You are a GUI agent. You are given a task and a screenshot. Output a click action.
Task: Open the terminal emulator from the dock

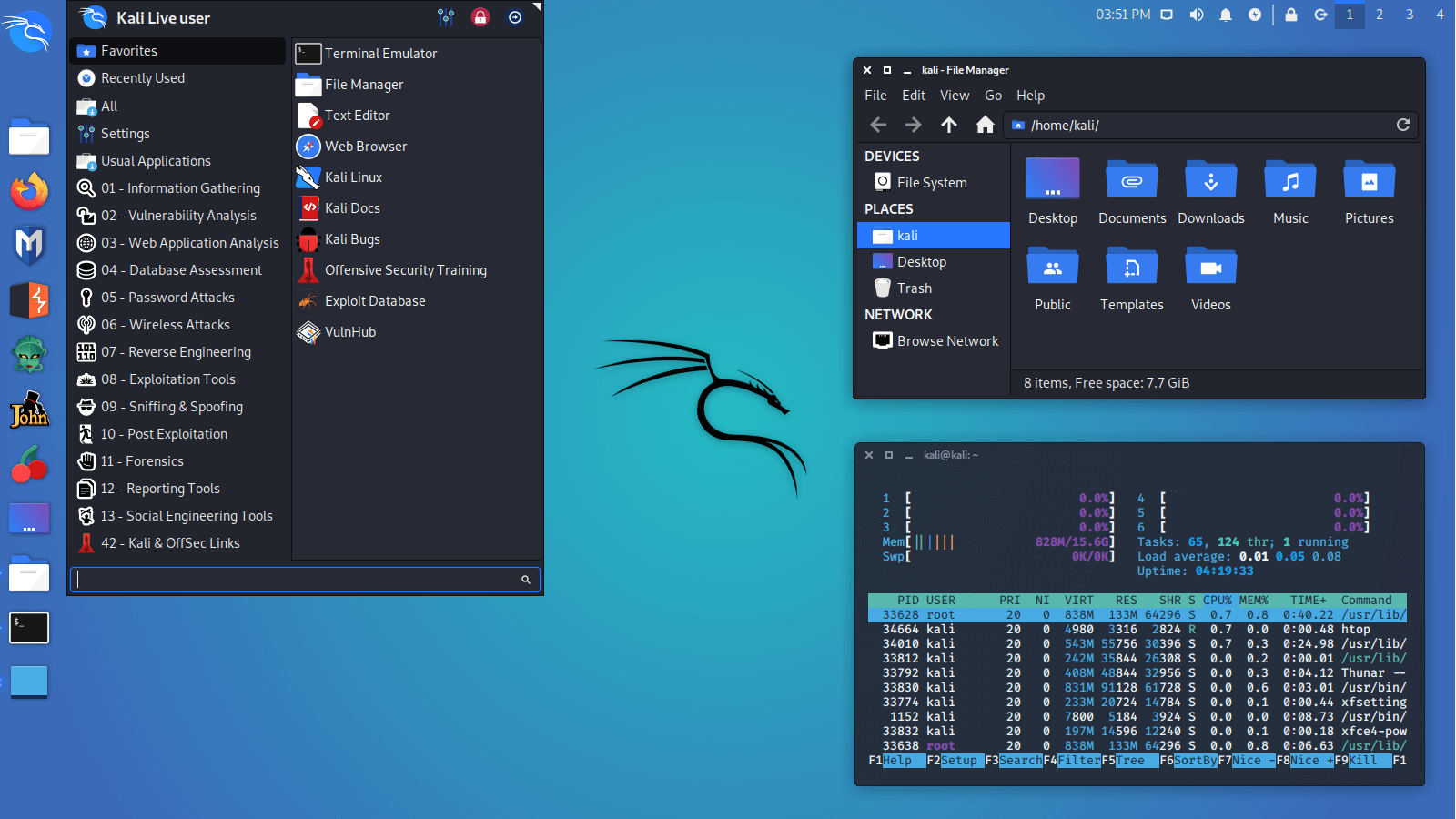28,627
